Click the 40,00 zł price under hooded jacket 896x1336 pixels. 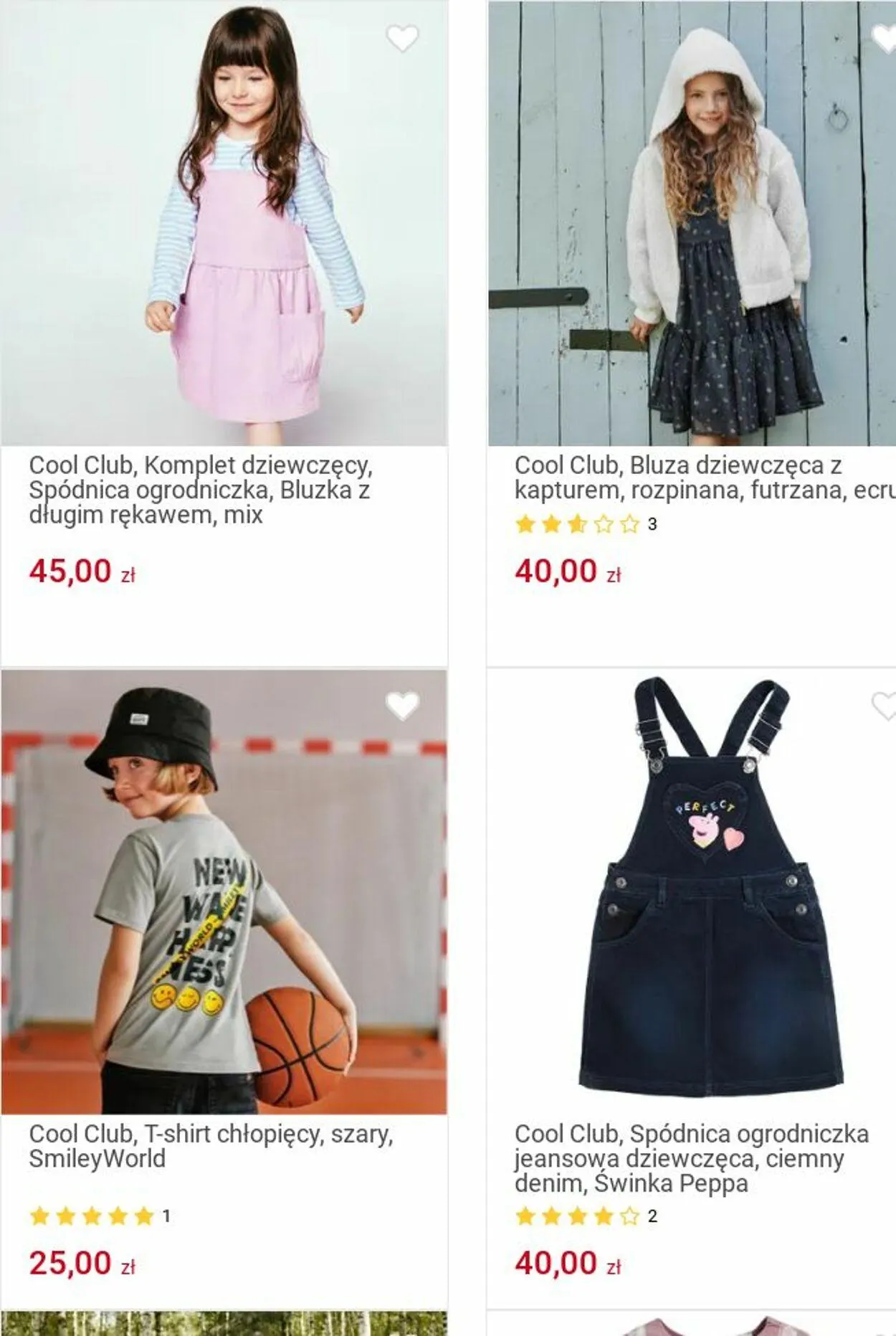(568, 572)
